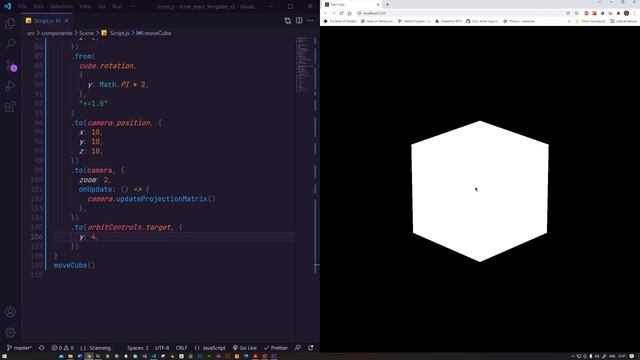640x360 pixels.
Task: Open the Selection menu
Action: click(61, 7)
